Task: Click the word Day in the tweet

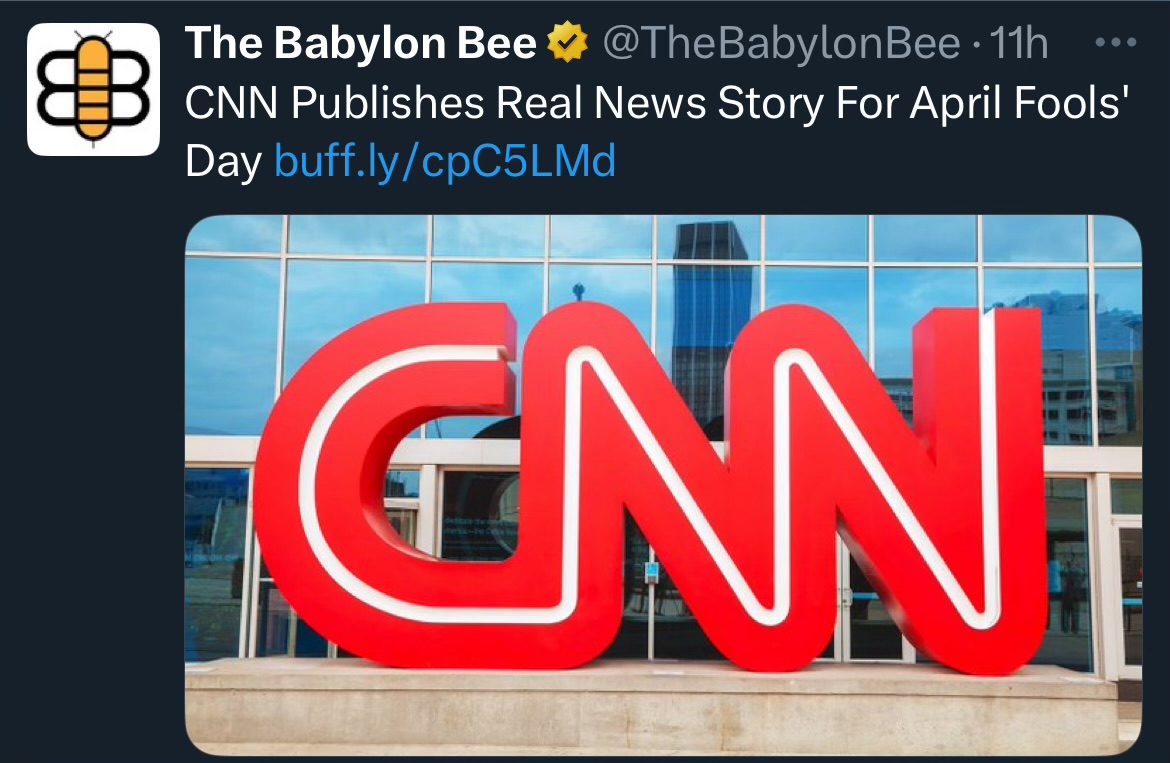Action: pos(223,162)
